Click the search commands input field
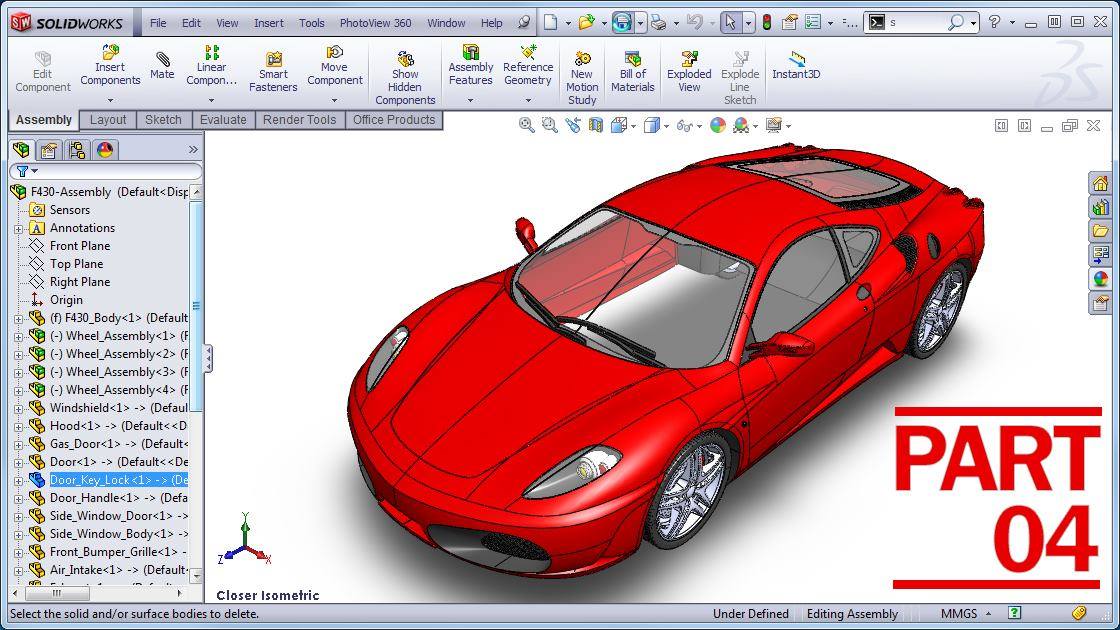Screen dimensions: 1120x630 (x=916, y=23)
